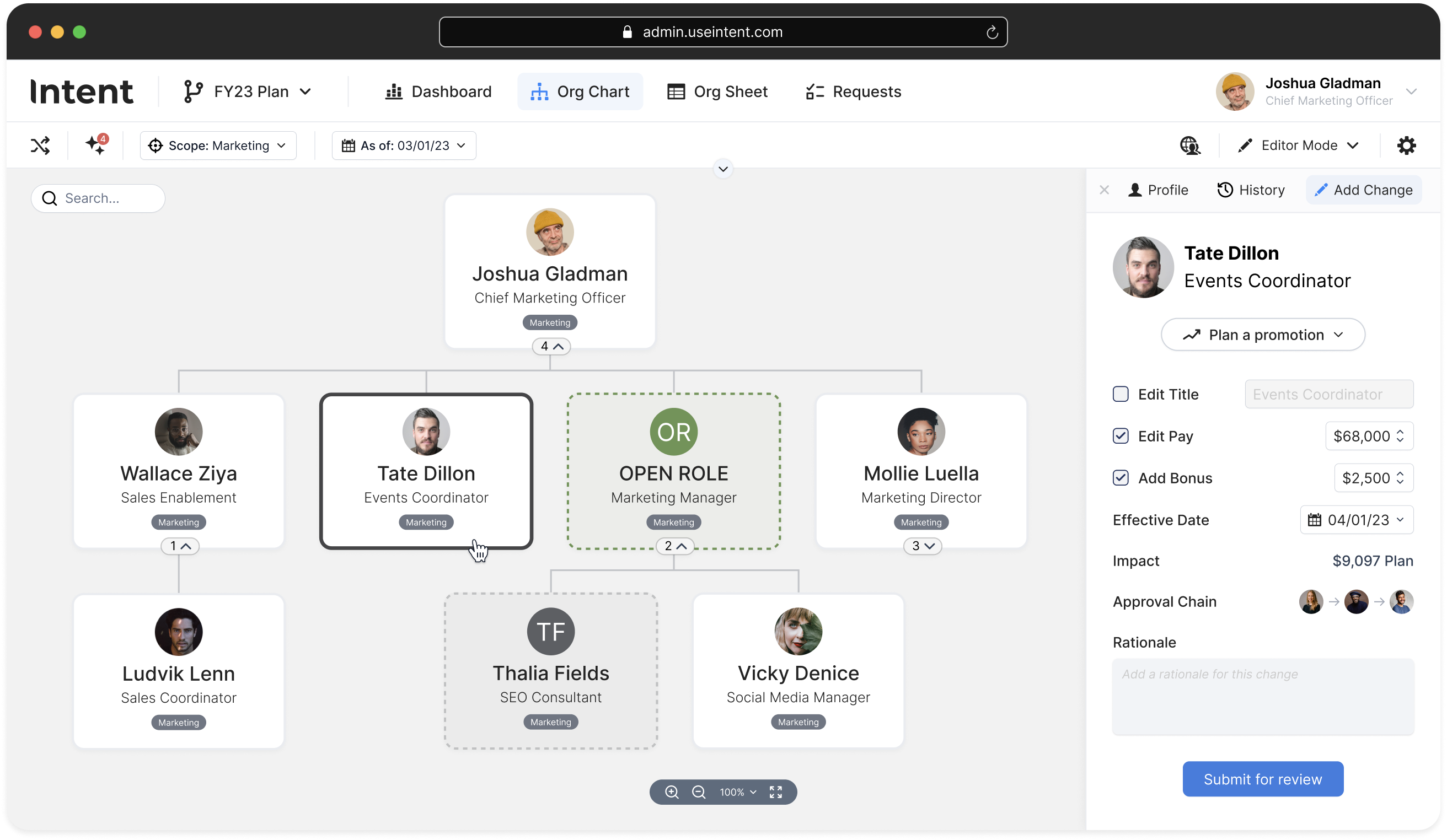Click the Add Bonus amount stepper arrows

1400,478
